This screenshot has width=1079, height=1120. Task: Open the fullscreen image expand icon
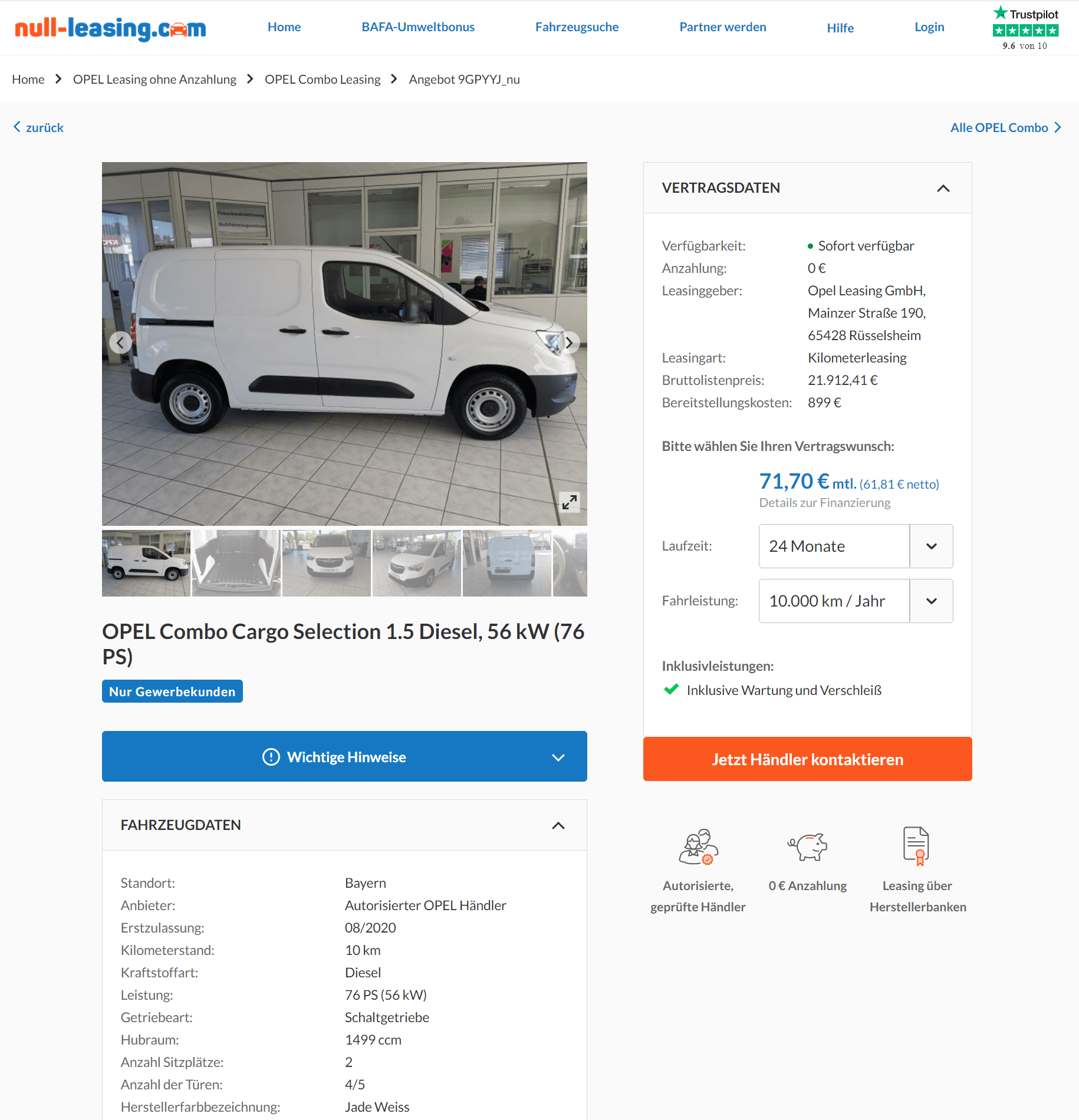(569, 502)
